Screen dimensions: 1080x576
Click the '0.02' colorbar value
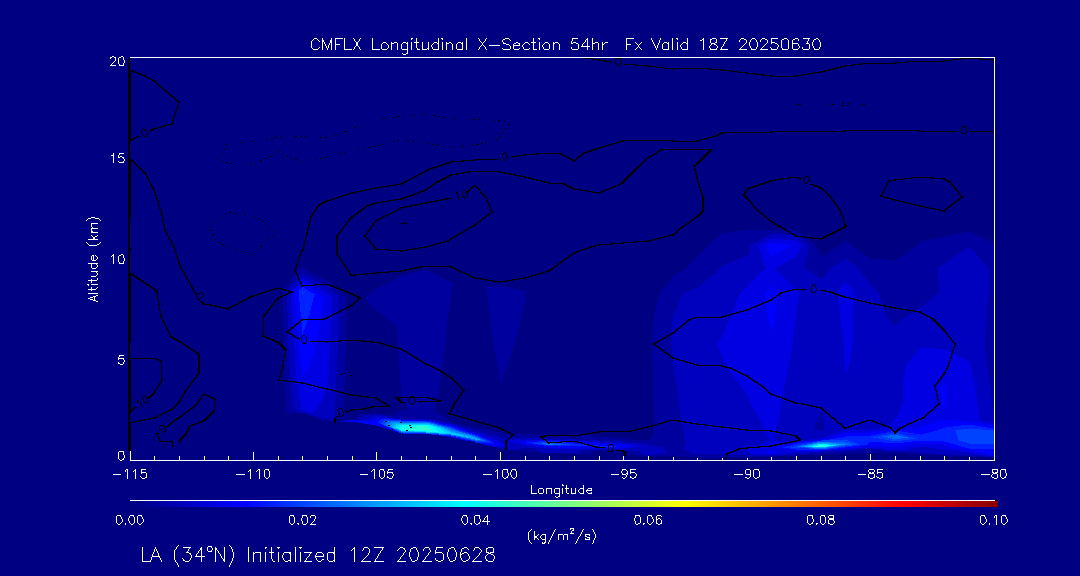click(302, 520)
